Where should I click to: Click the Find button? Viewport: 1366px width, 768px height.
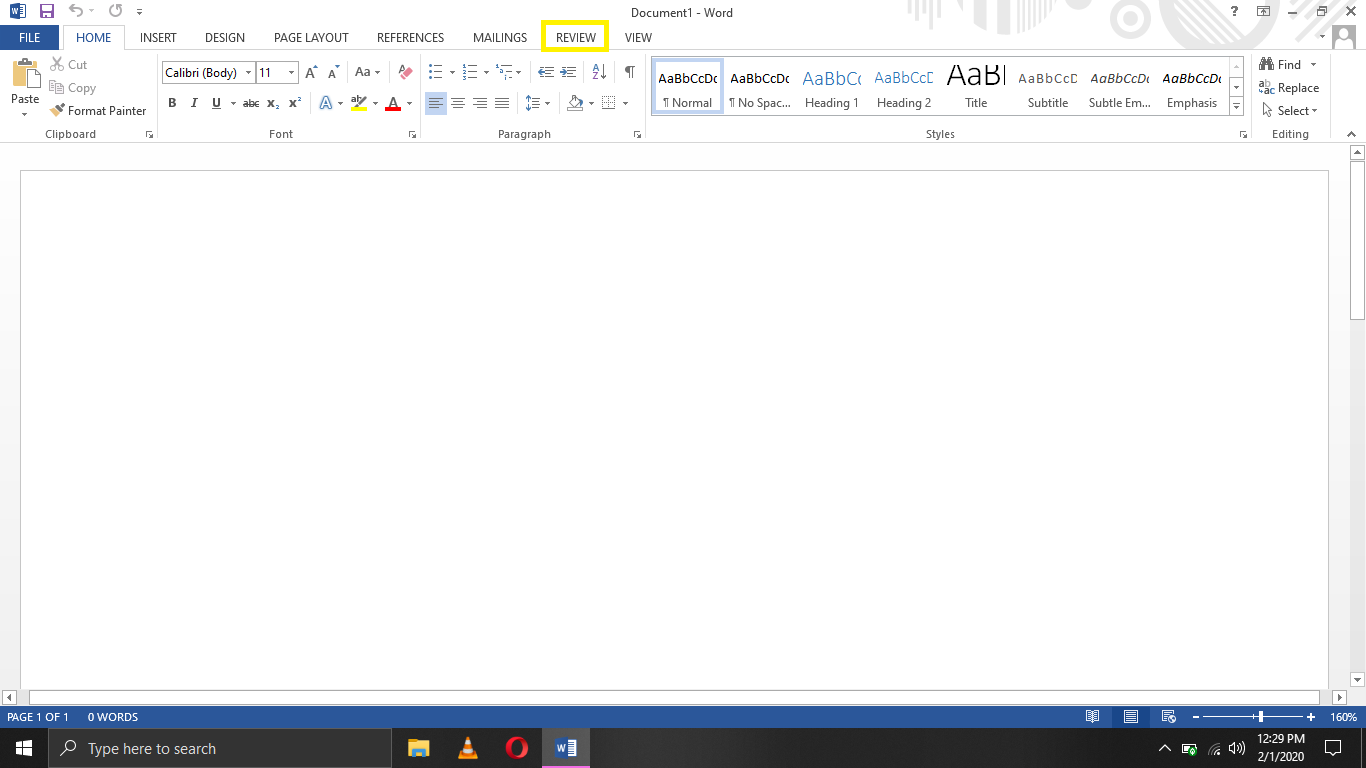pyautogui.click(x=1281, y=64)
